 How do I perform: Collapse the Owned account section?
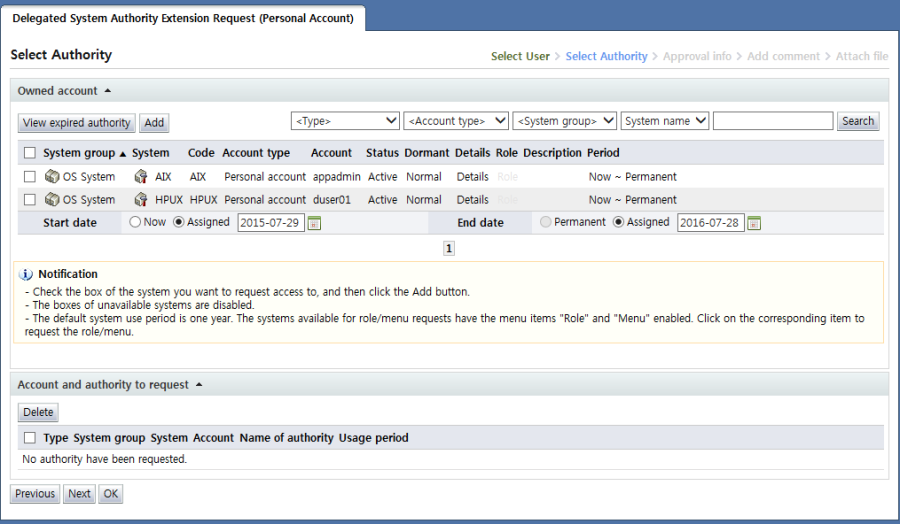tap(108, 91)
